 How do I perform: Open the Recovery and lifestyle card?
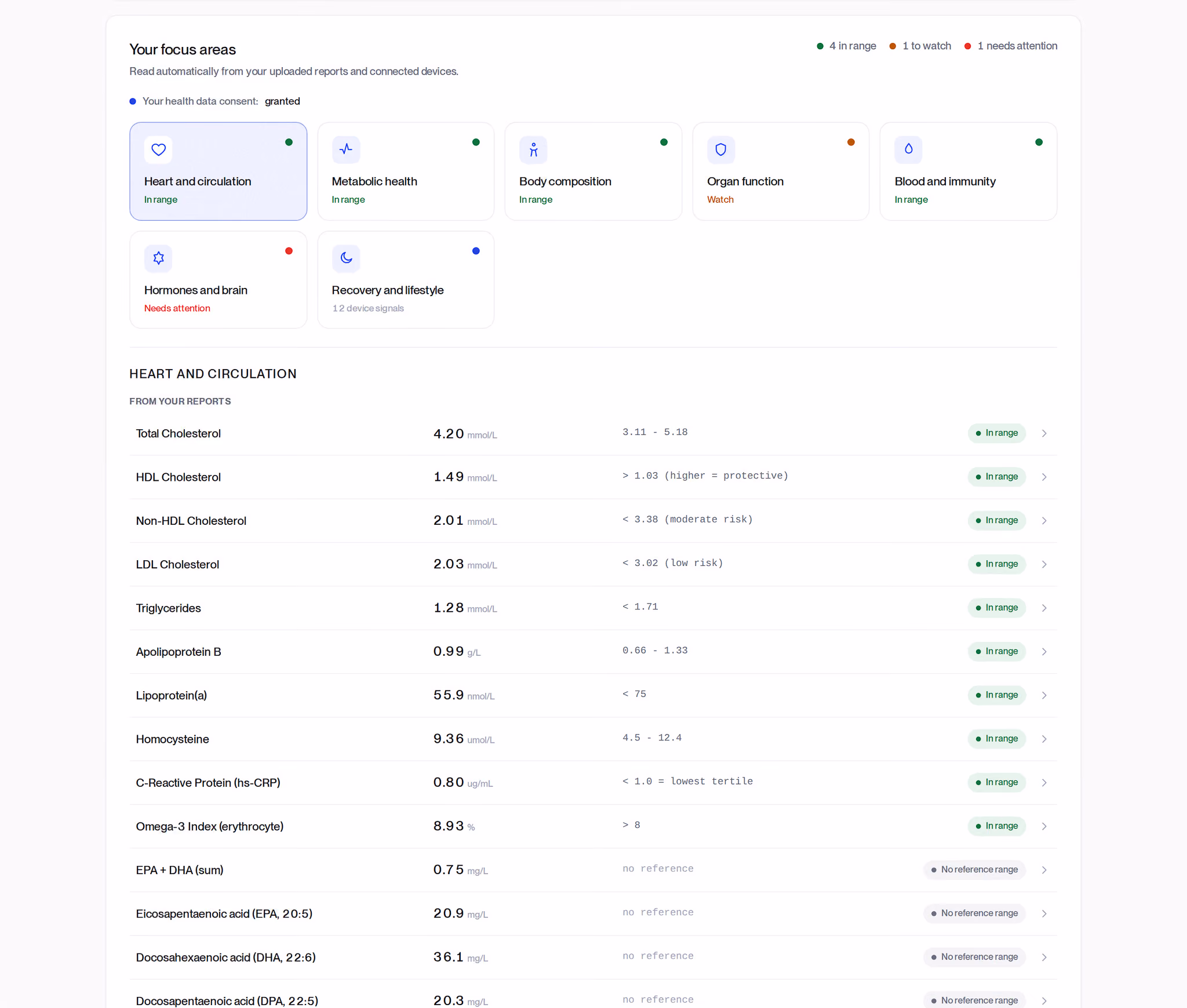(x=406, y=280)
